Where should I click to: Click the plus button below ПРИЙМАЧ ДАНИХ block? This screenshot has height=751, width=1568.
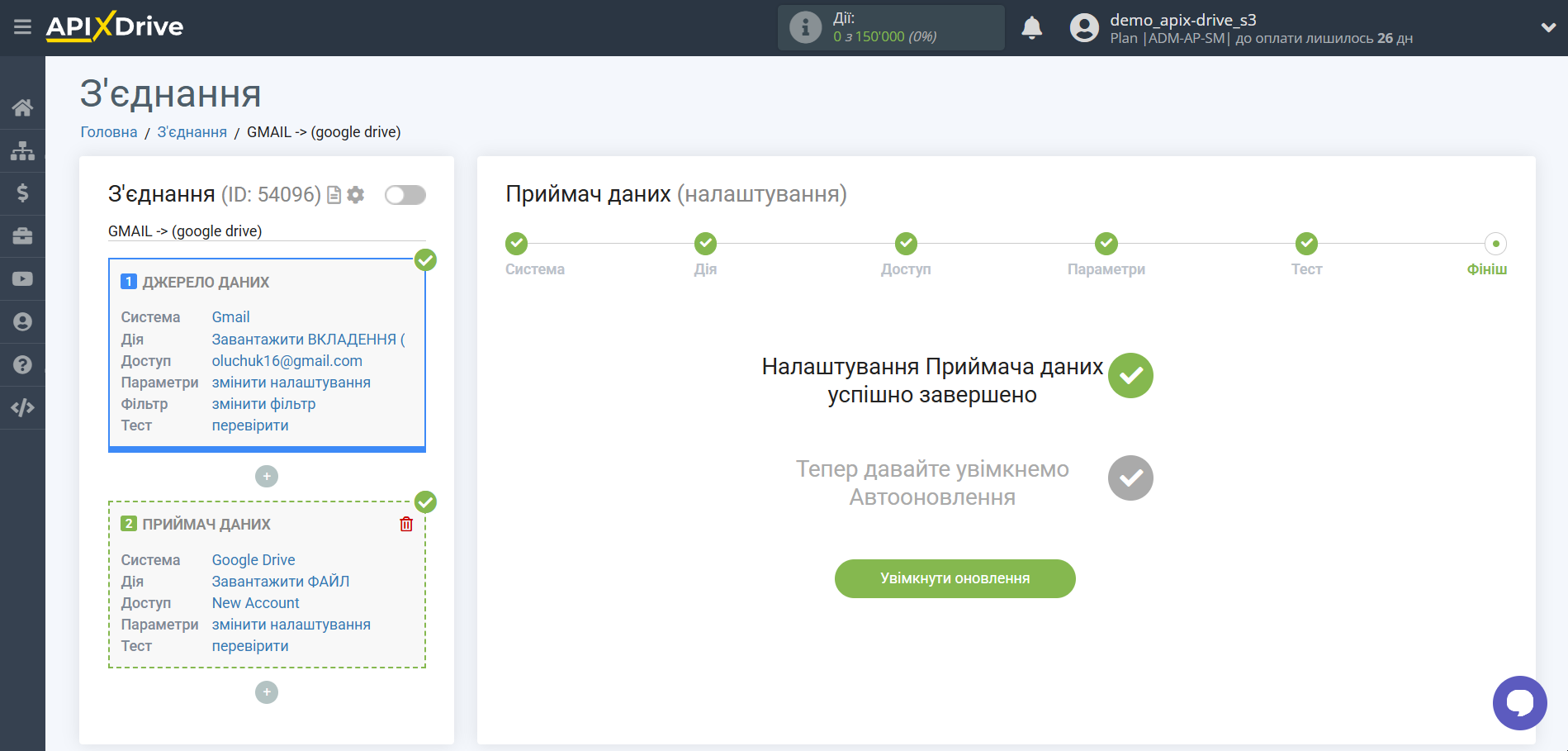click(267, 692)
